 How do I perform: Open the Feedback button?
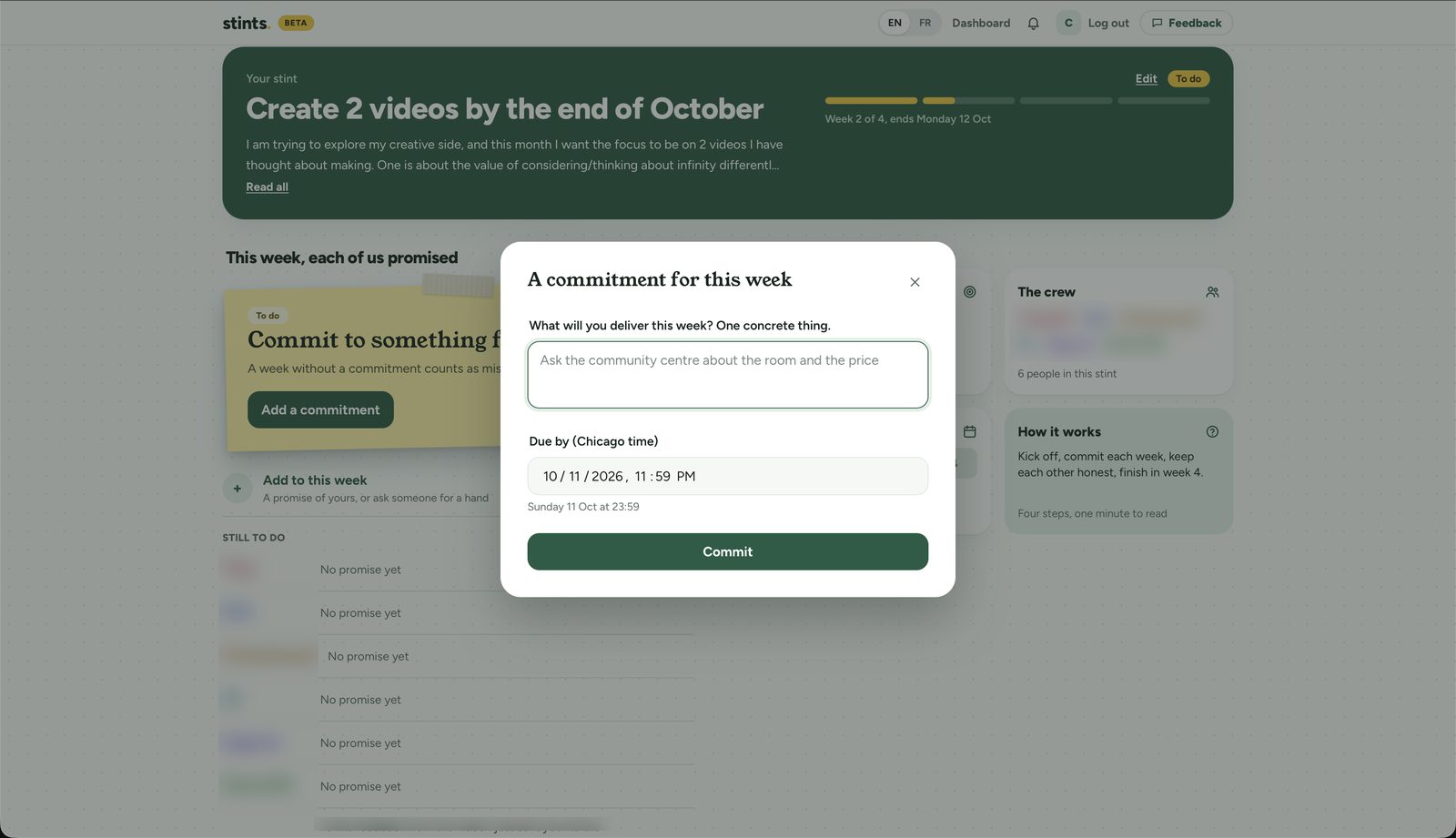pyautogui.click(x=1187, y=23)
